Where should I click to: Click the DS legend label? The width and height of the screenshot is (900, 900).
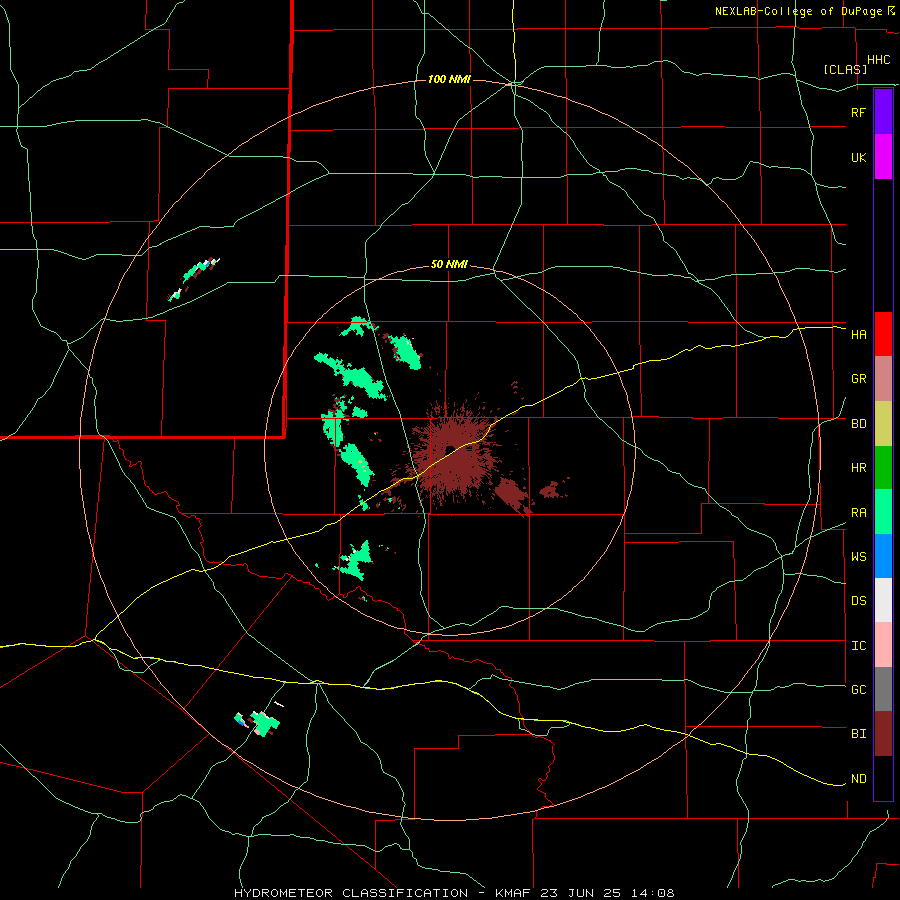point(858,601)
